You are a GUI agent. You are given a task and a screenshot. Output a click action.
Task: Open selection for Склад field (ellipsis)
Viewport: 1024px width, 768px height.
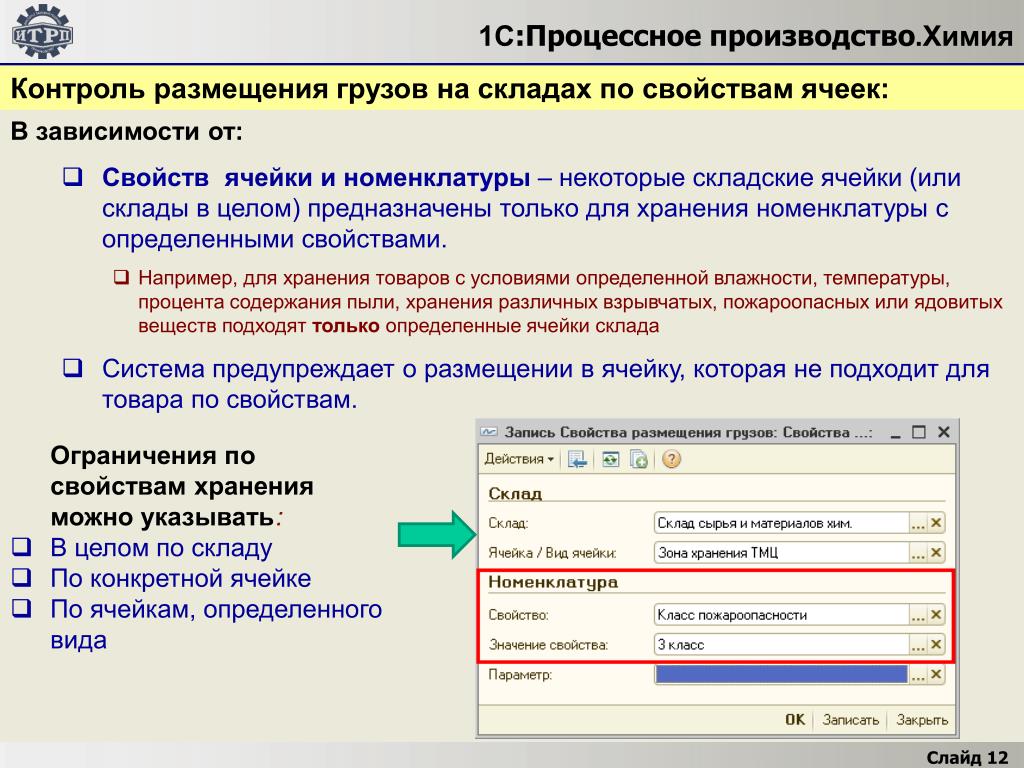pyautogui.click(x=918, y=523)
